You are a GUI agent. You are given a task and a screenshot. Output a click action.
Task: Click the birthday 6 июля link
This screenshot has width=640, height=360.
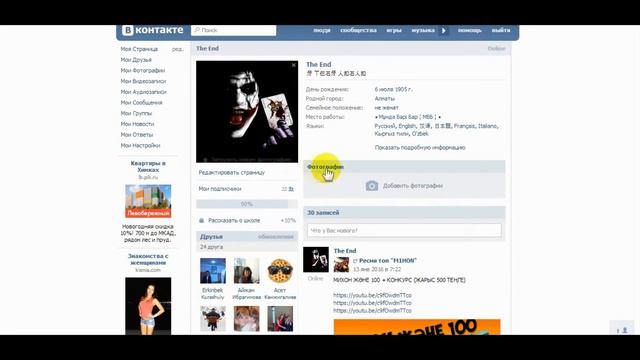[385, 89]
